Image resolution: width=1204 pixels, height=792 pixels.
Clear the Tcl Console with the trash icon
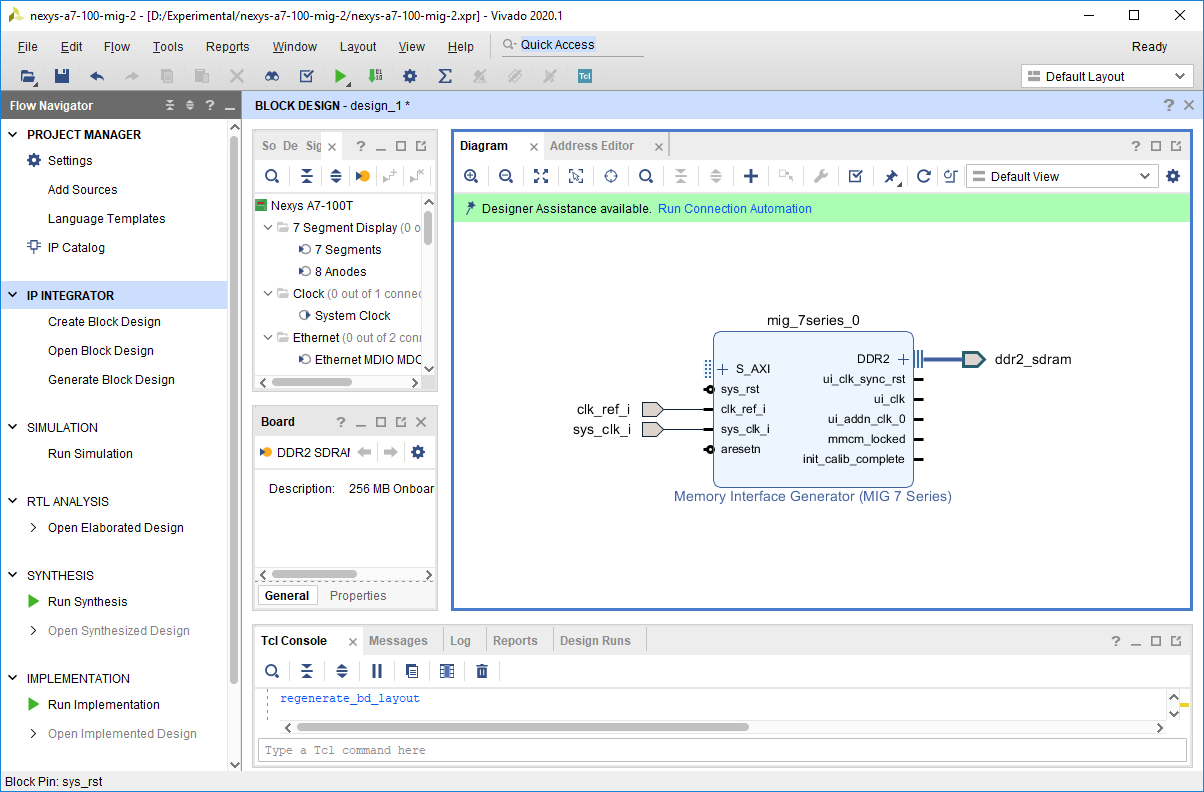pyautogui.click(x=482, y=671)
